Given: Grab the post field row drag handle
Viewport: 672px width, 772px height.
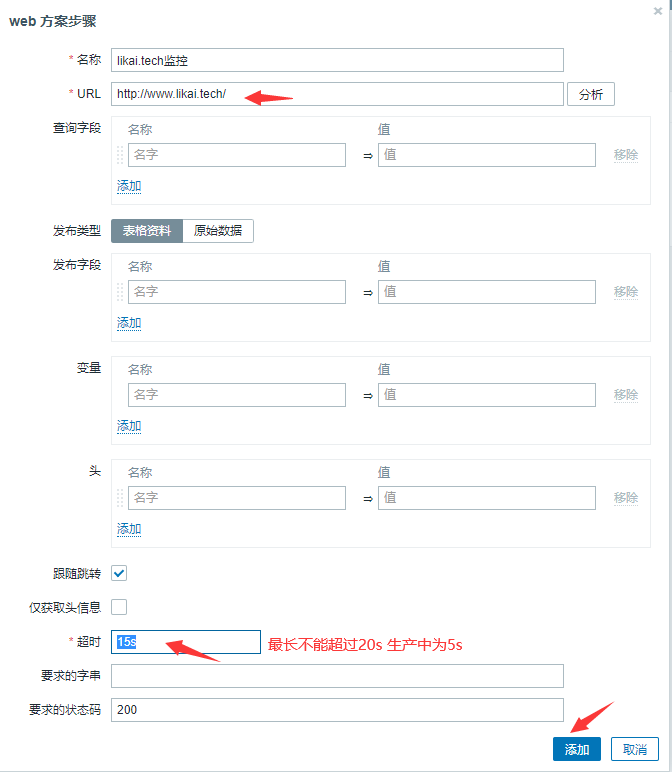Looking at the screenshot, I should tap(120, 292).
